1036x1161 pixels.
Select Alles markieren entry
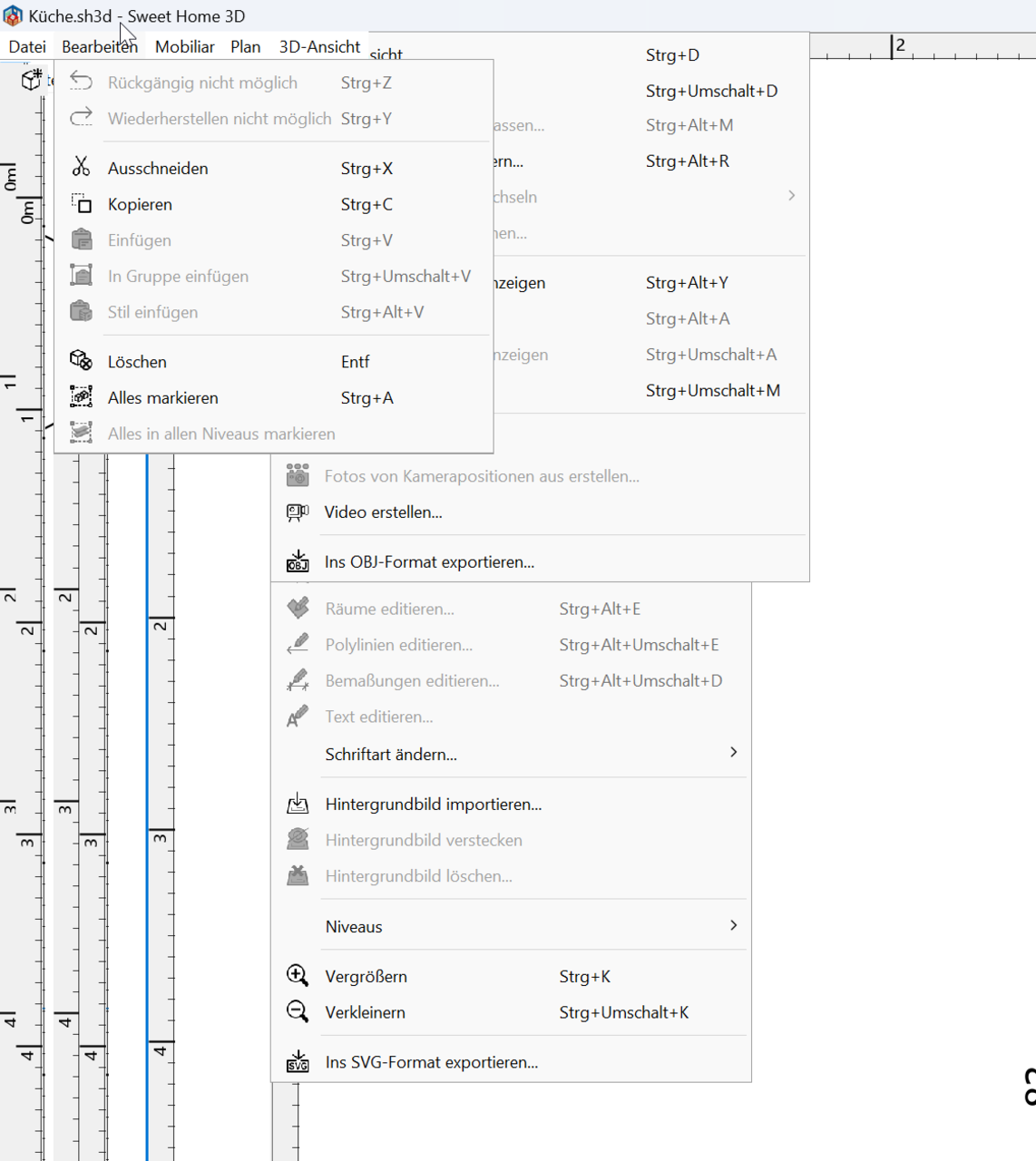click(x=274, y=397)
